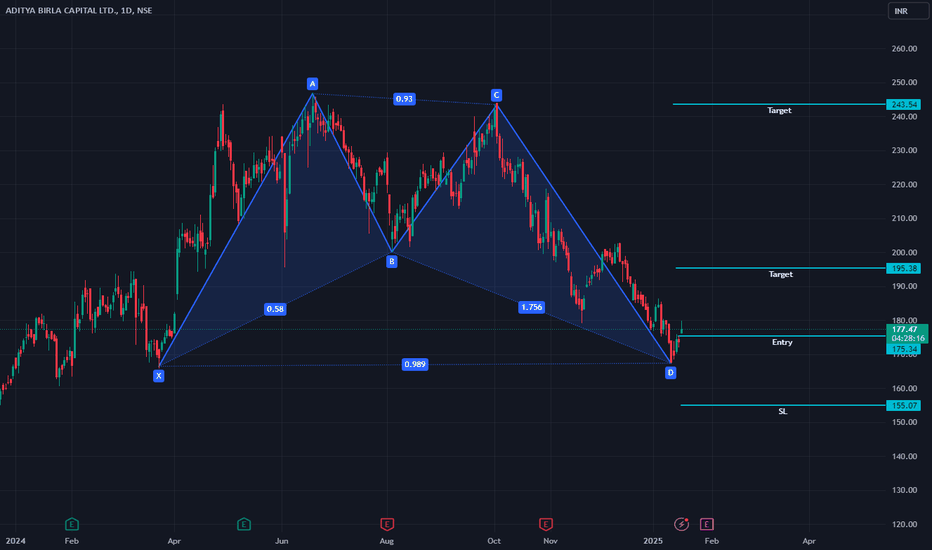Click the 195.38 target price tag
932x550 pixels.
[901, 268]
